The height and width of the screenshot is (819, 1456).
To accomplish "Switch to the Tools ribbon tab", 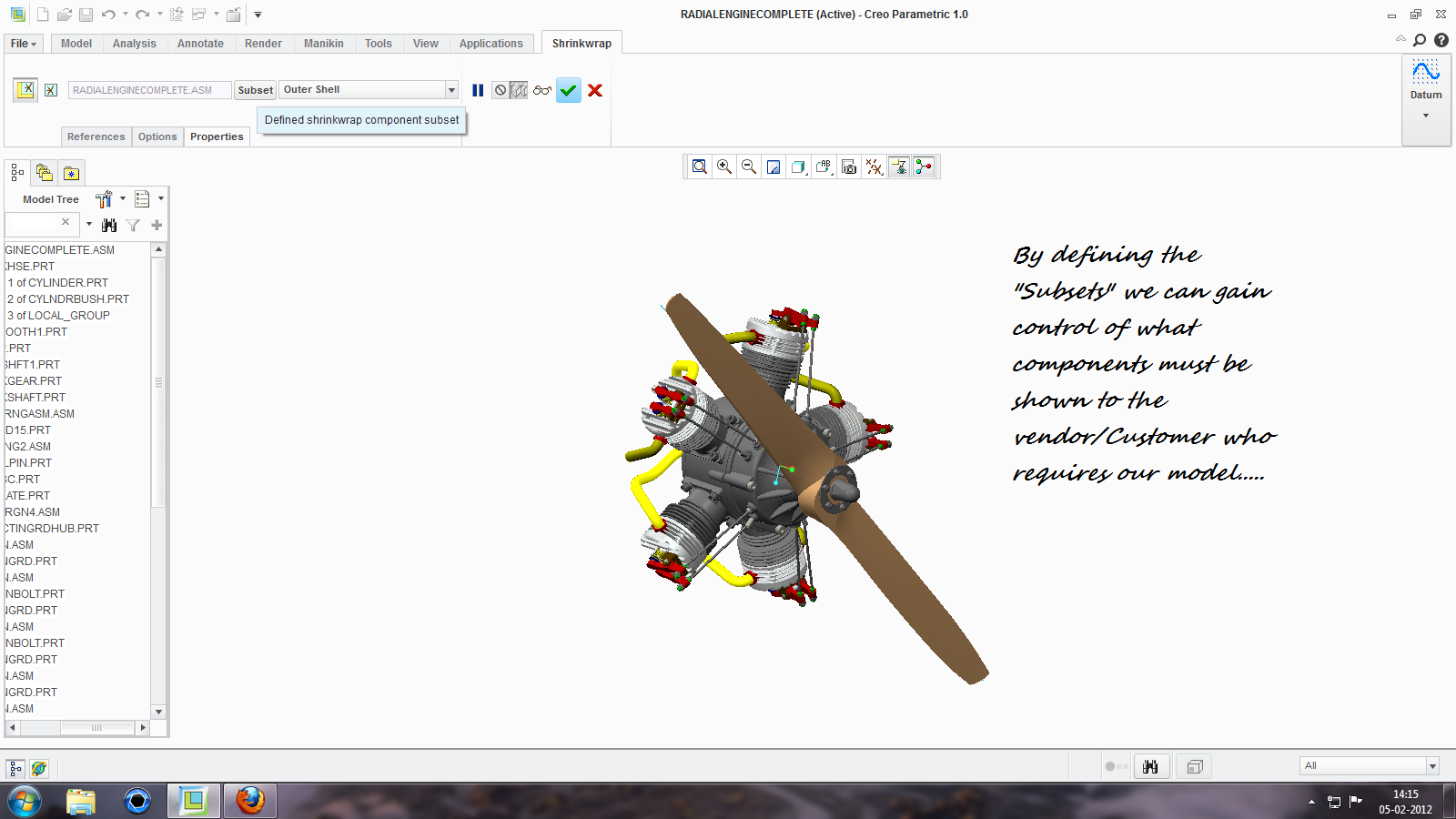I will click(379, 44).
